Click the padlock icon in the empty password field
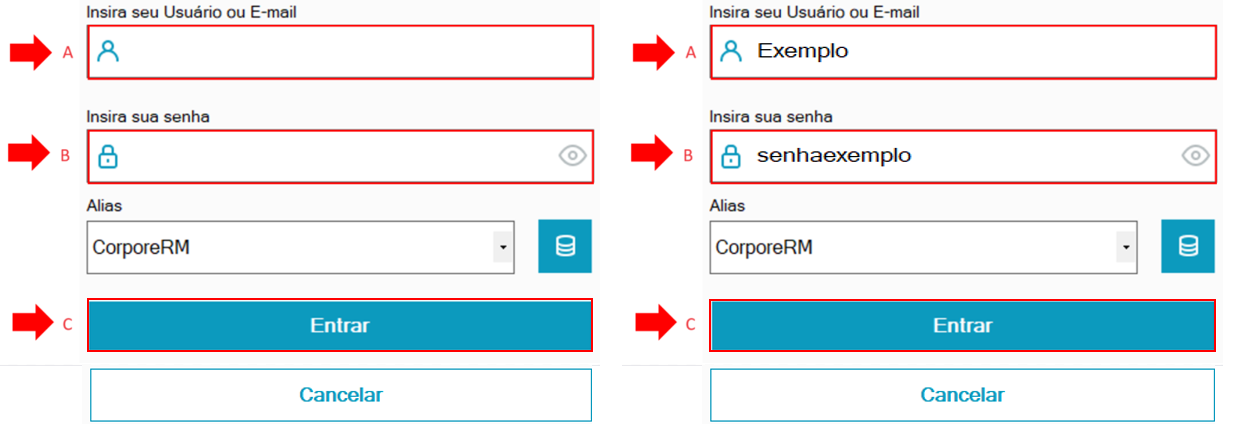This screenshot has height=437, width=1233. coord(107,156)
